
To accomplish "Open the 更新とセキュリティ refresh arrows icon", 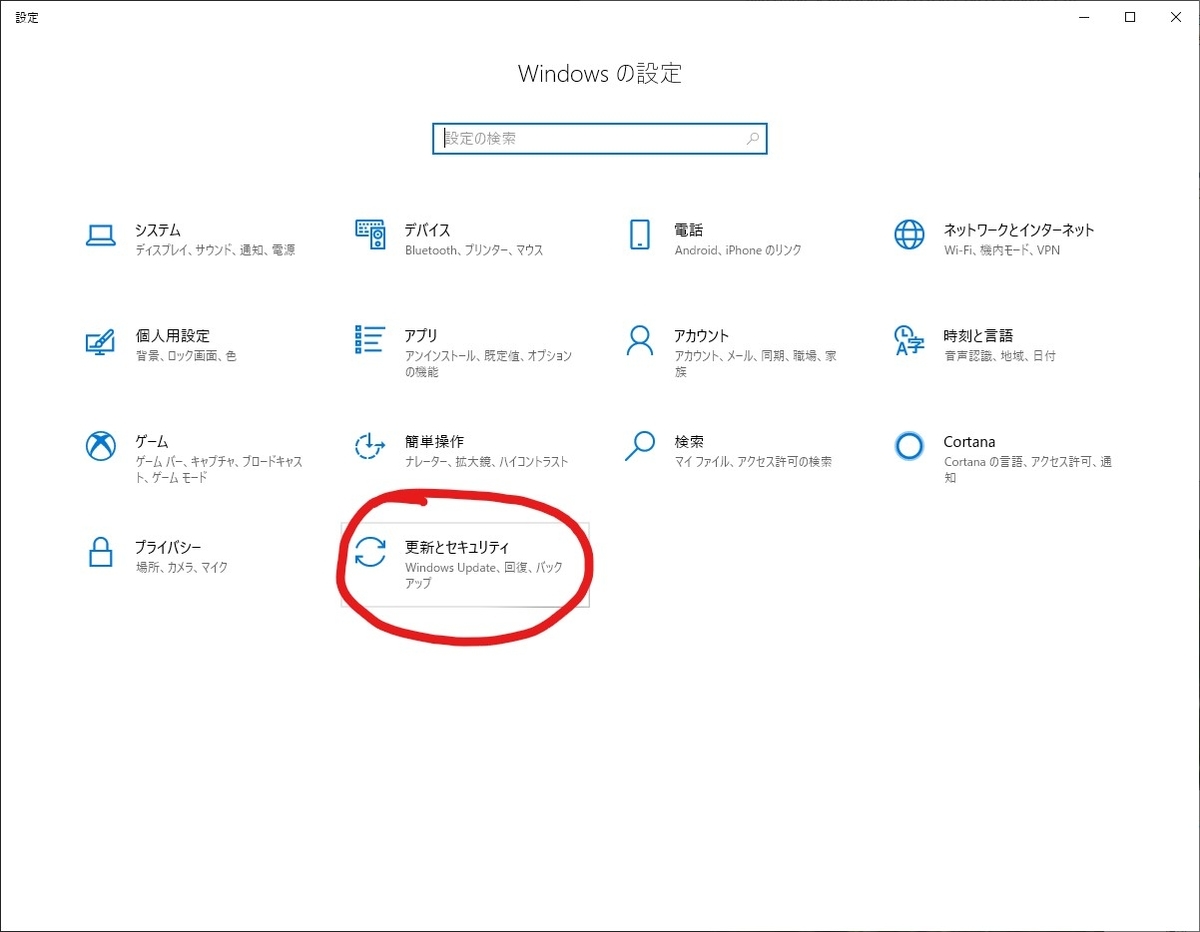I will 370,552.
